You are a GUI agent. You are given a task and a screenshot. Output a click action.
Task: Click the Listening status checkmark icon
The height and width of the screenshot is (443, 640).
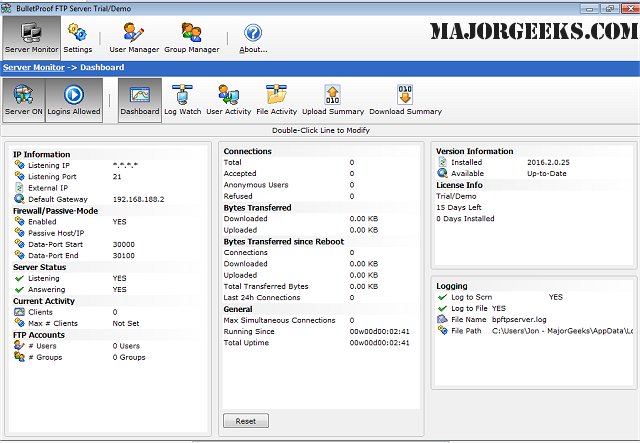[19, 278]
